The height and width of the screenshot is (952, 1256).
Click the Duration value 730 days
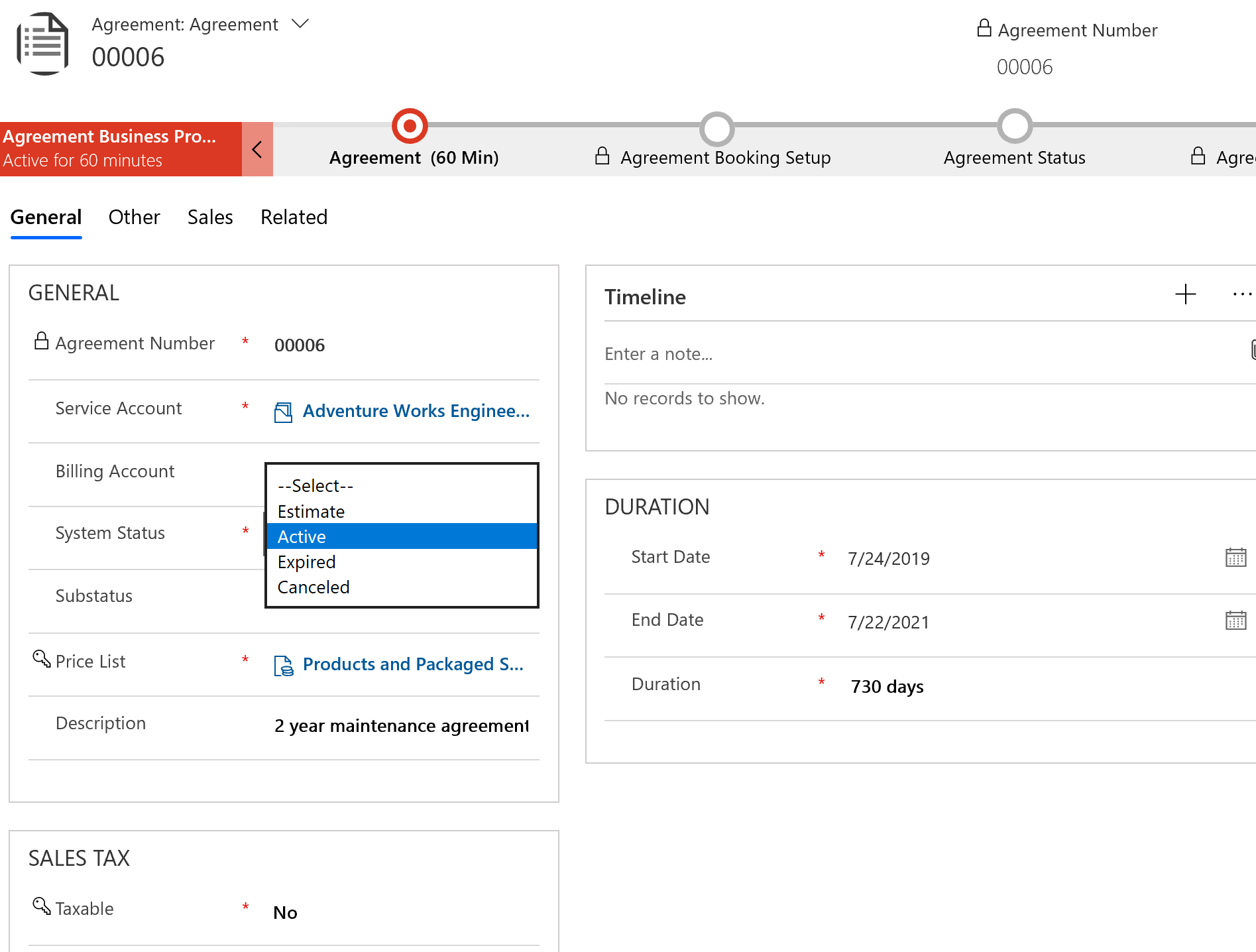point(887,687)
